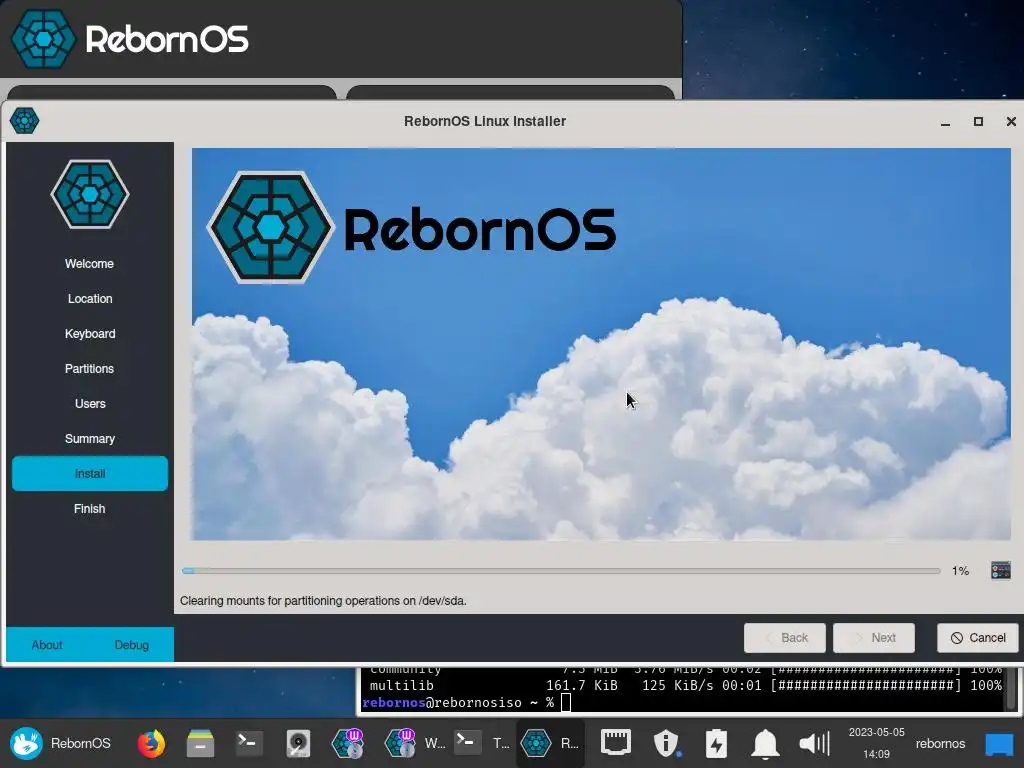Switch to the 'T...' terminal taskbar entry
The image size is (1024, 768).
482,743
